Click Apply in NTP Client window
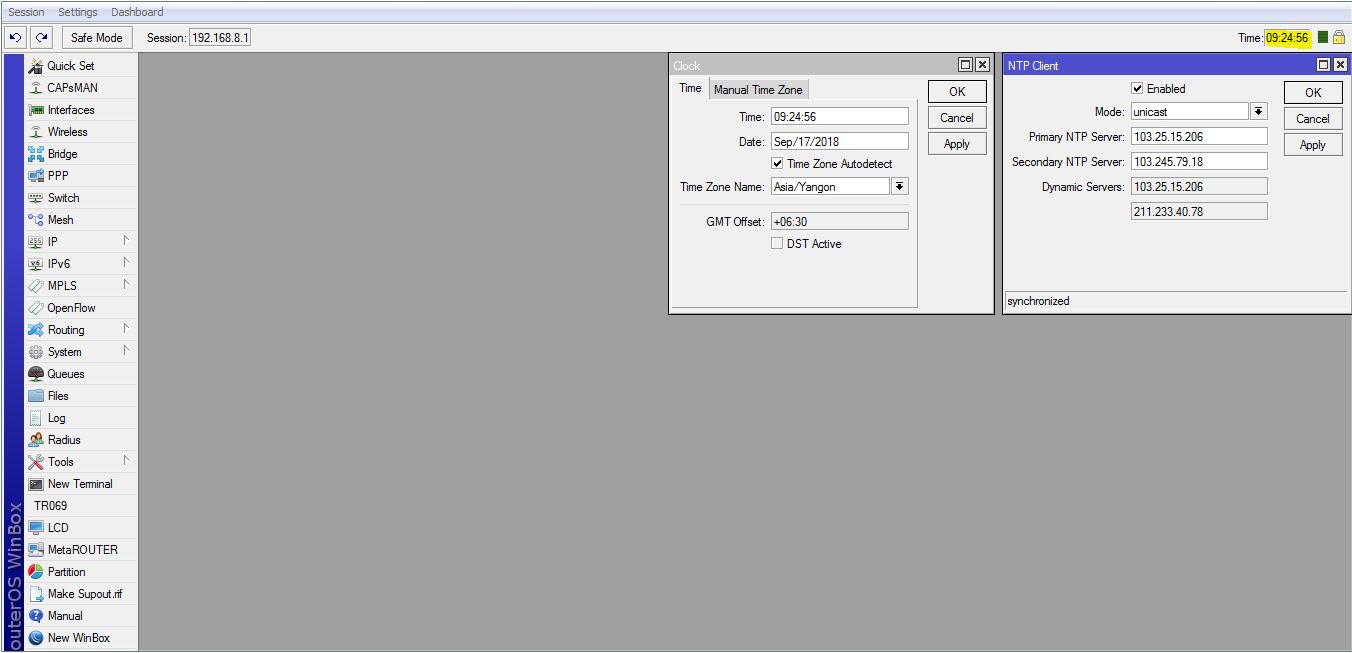 [1313, 145]
